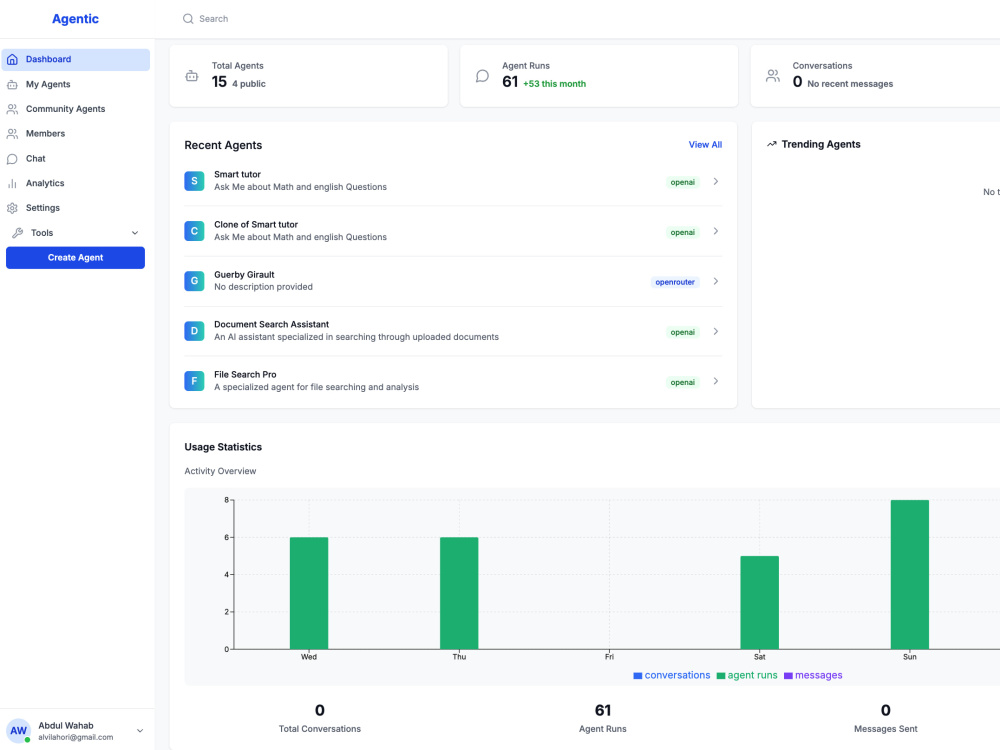
Task: Click the View All link
Action: tap(705, 145)
